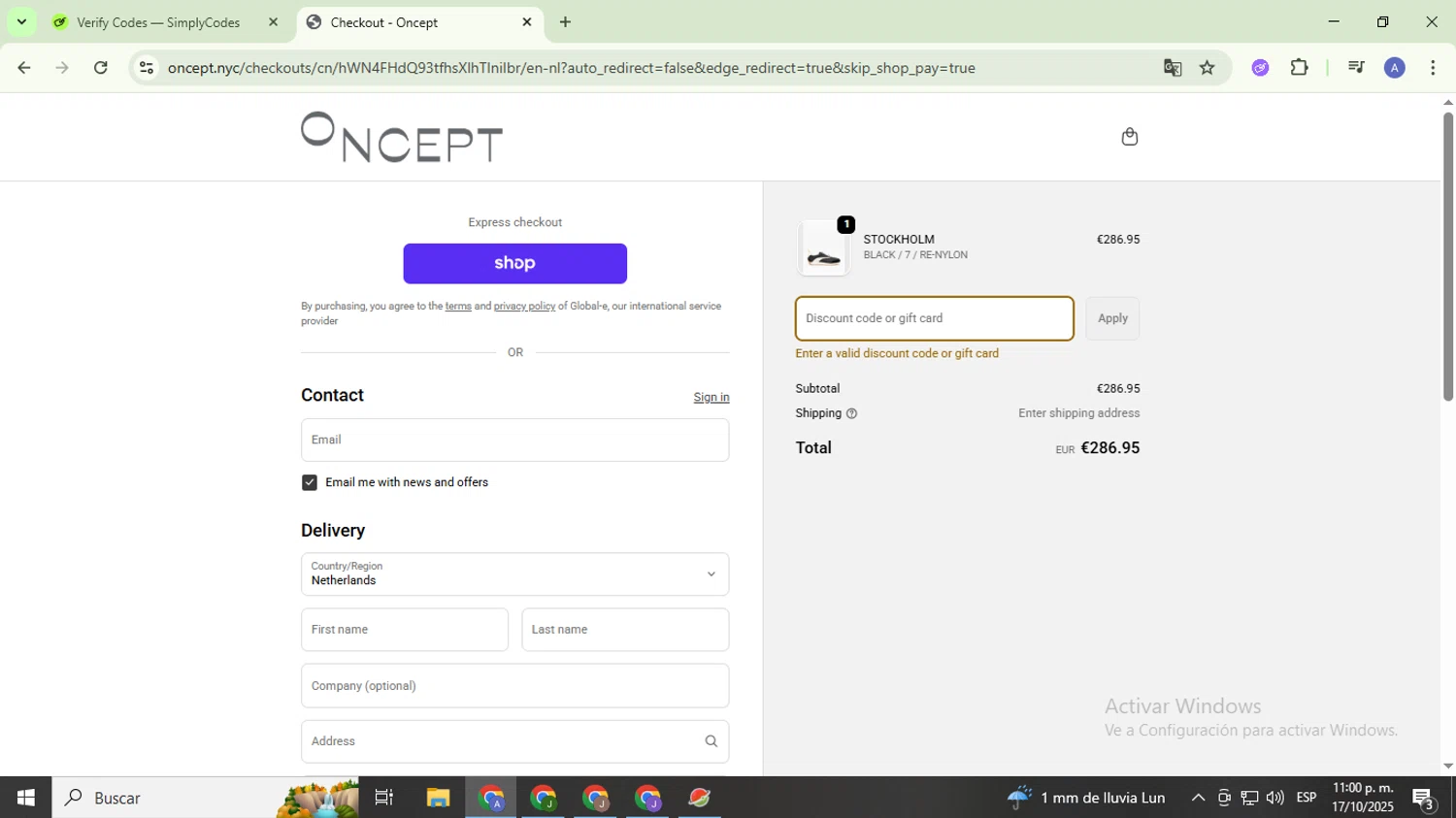Click the browser forward arrow
The width and height of the screenshot is (1456, 818).
pos(62,68)
